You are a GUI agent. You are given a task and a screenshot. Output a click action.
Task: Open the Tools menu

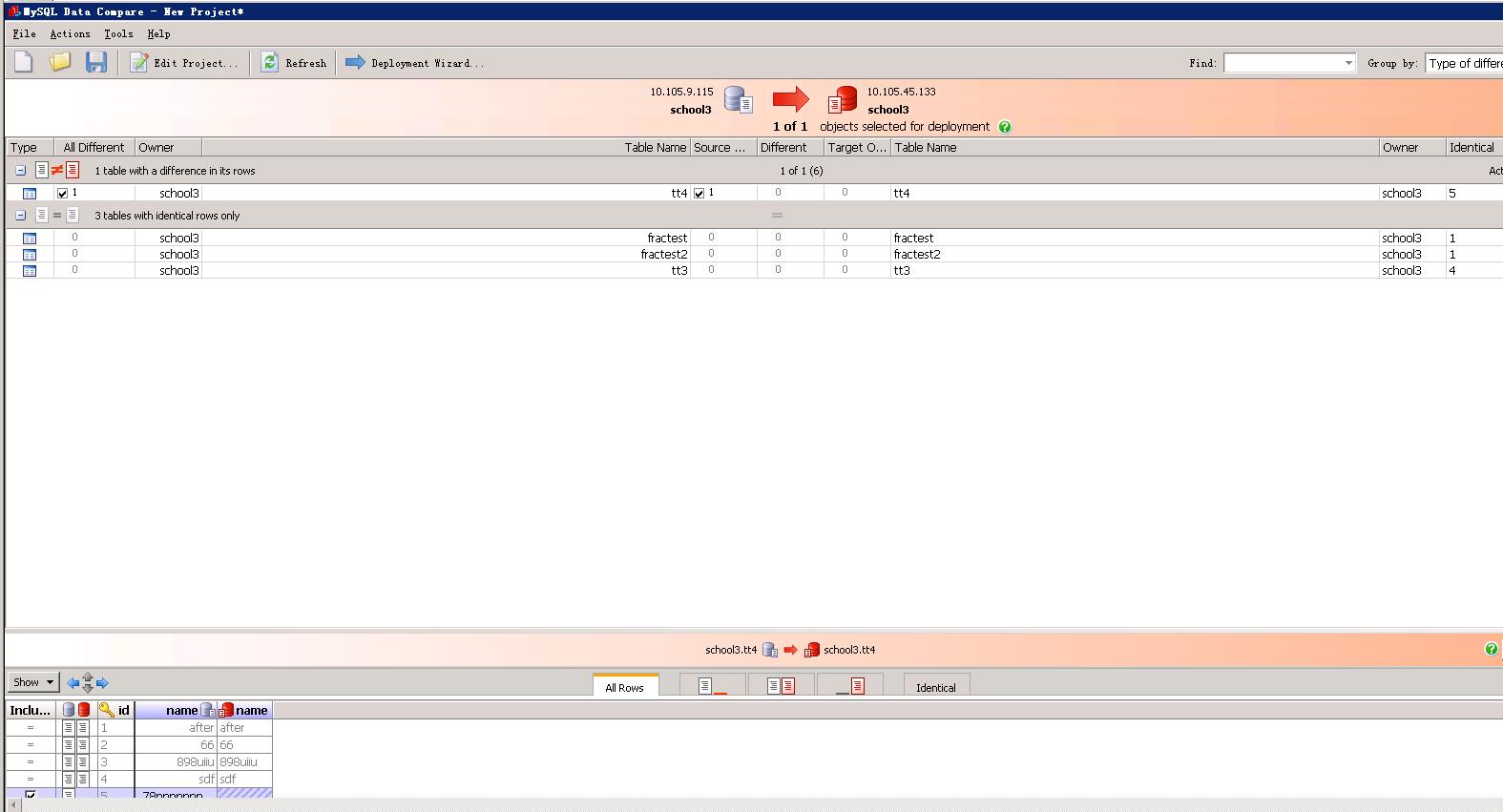118,33
